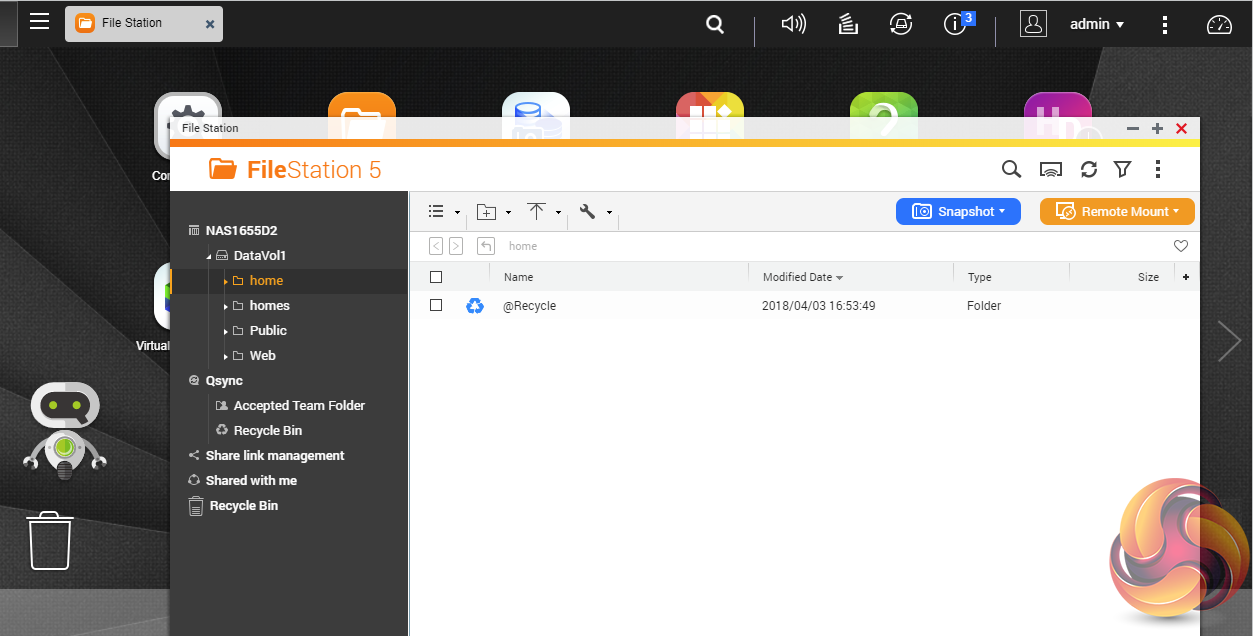1256x636 pixels.
Task: Expand the Public folder arrow
Action: (226, 331)
